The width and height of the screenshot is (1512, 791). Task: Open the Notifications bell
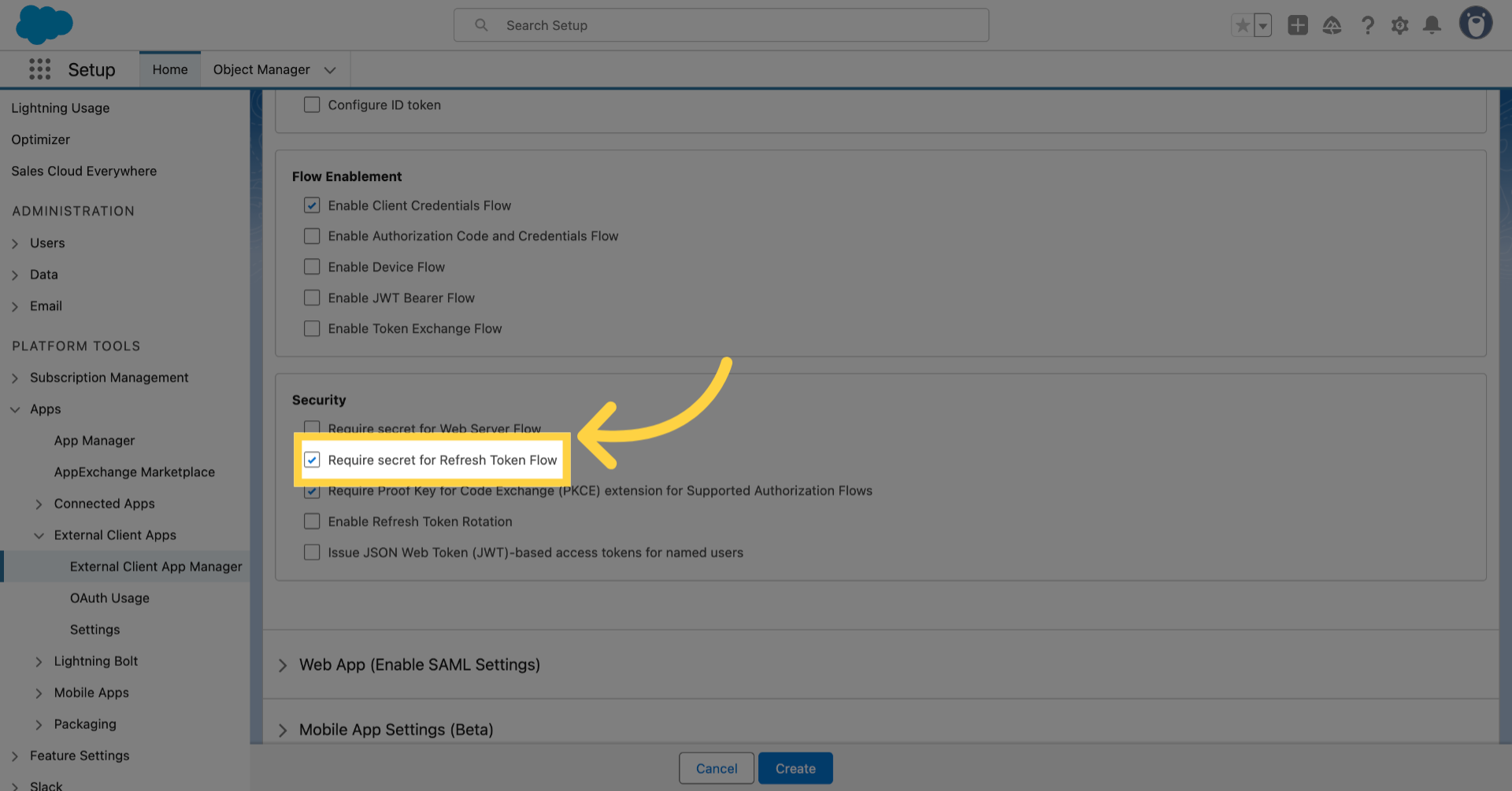[1432, 25]
